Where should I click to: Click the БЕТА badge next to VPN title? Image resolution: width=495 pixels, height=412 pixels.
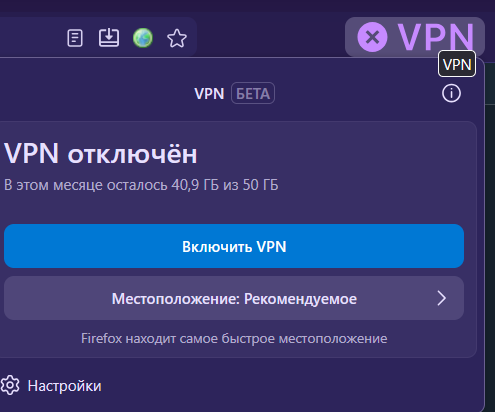(x=253, y=93)
